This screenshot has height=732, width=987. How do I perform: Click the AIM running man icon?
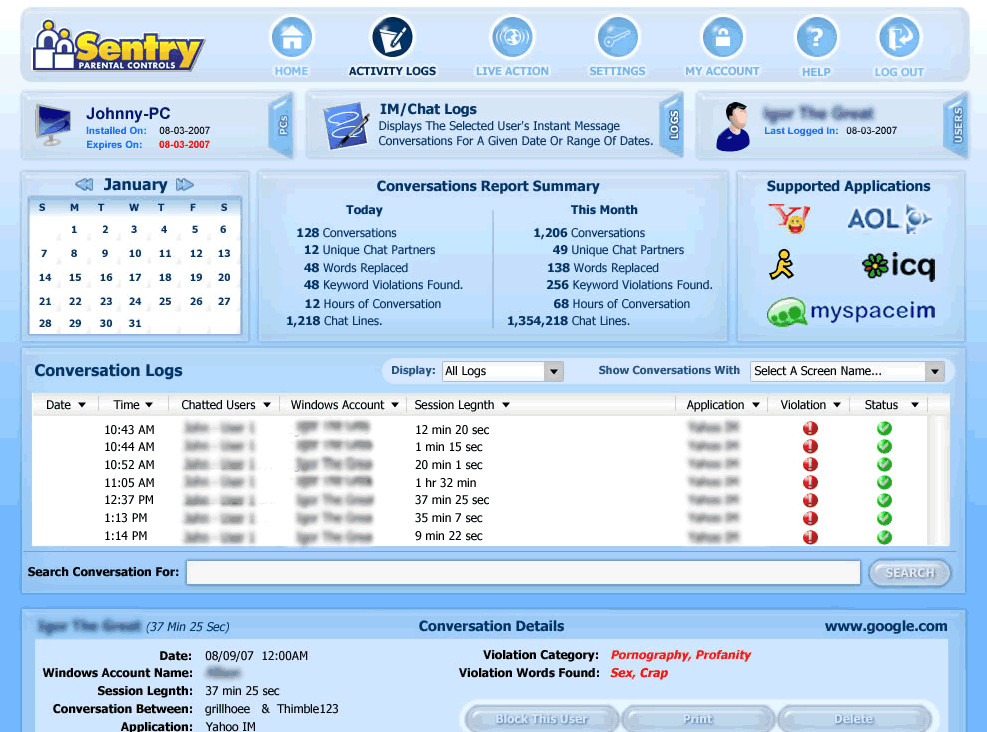tap(782, 264)
